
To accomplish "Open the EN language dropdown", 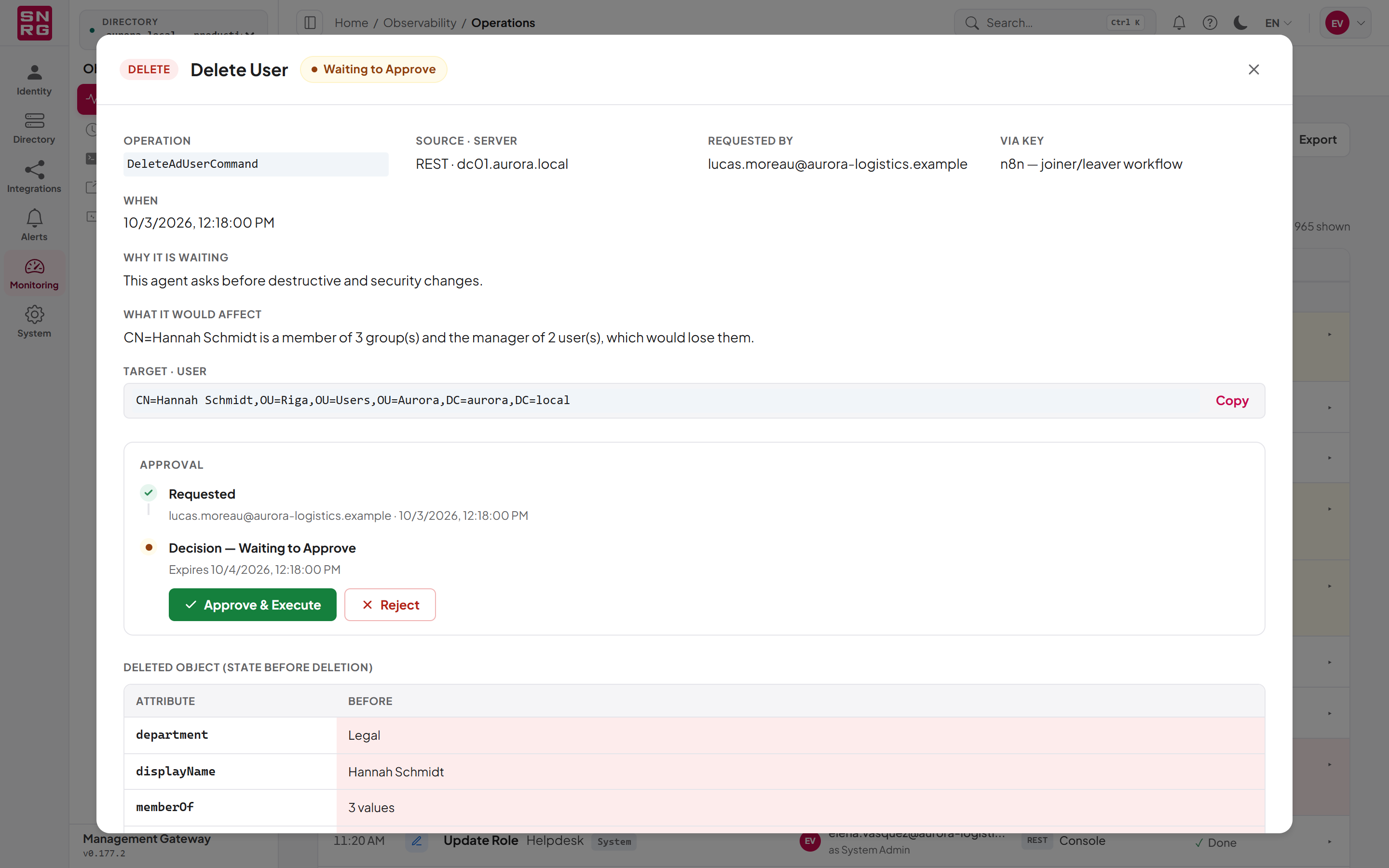I will pos(1278,23).
